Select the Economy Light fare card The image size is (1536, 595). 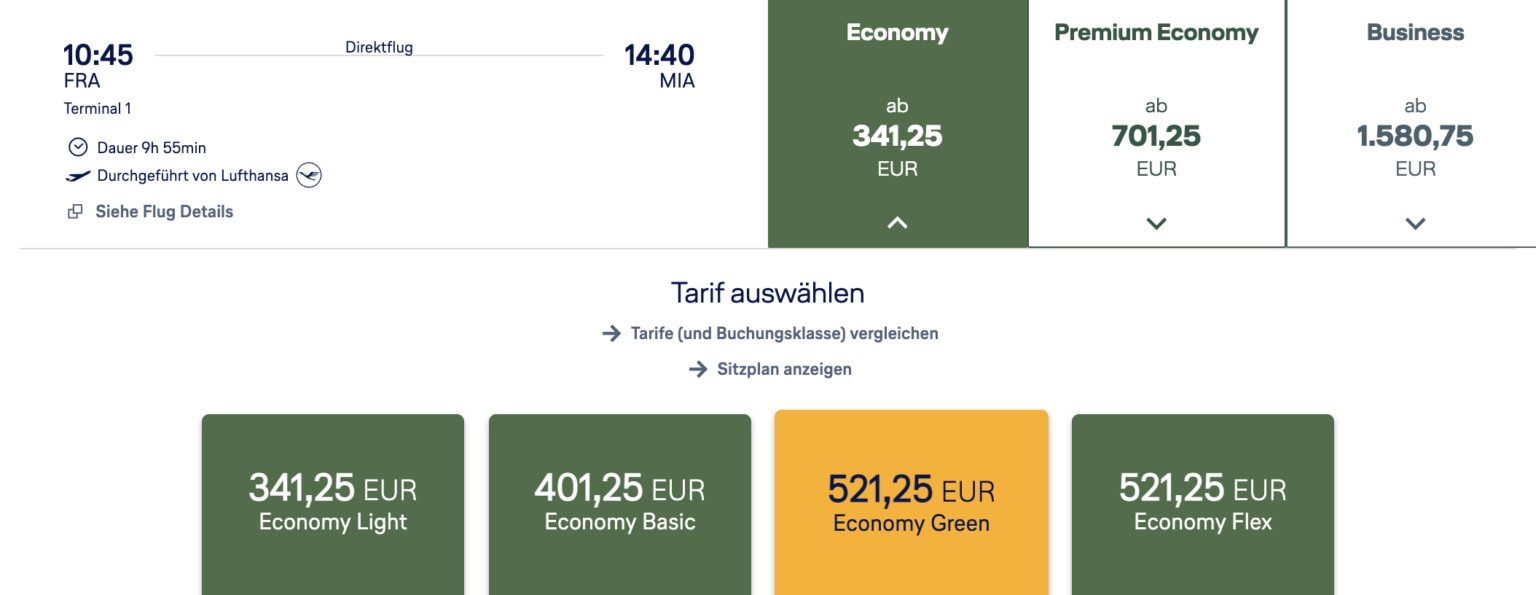[332, 500]
